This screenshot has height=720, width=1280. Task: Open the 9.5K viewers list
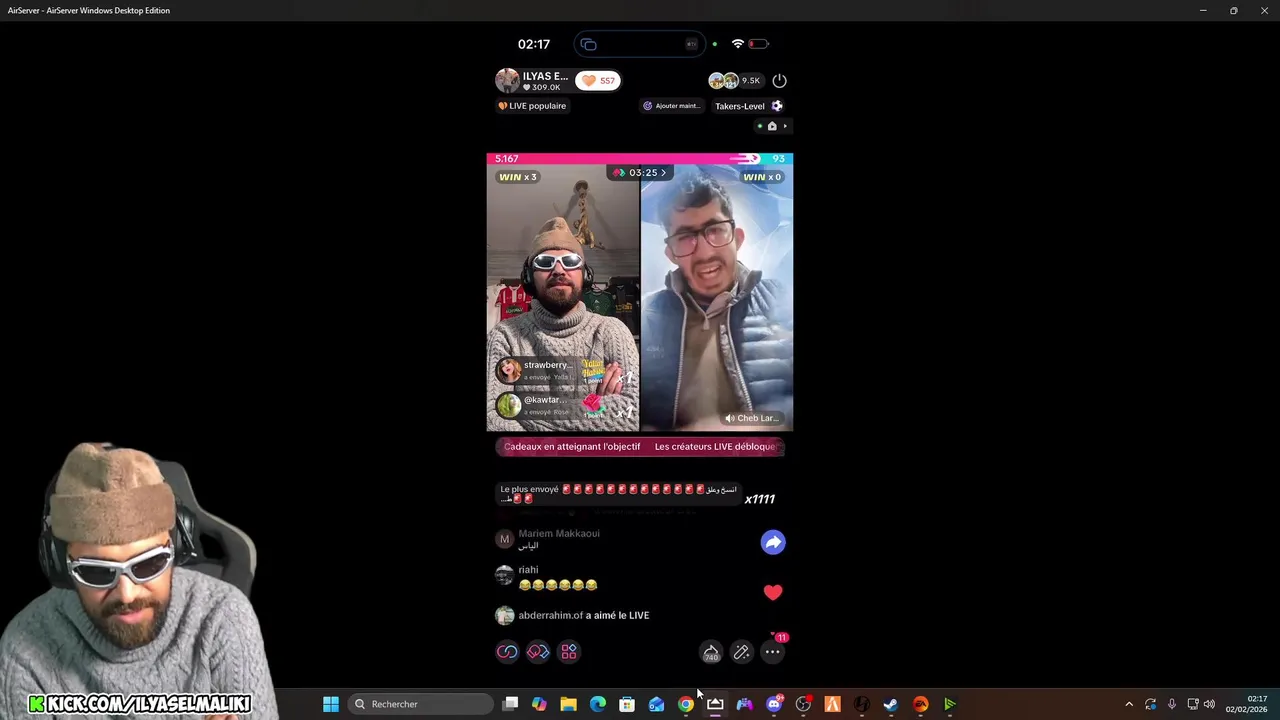coord(735,80)
